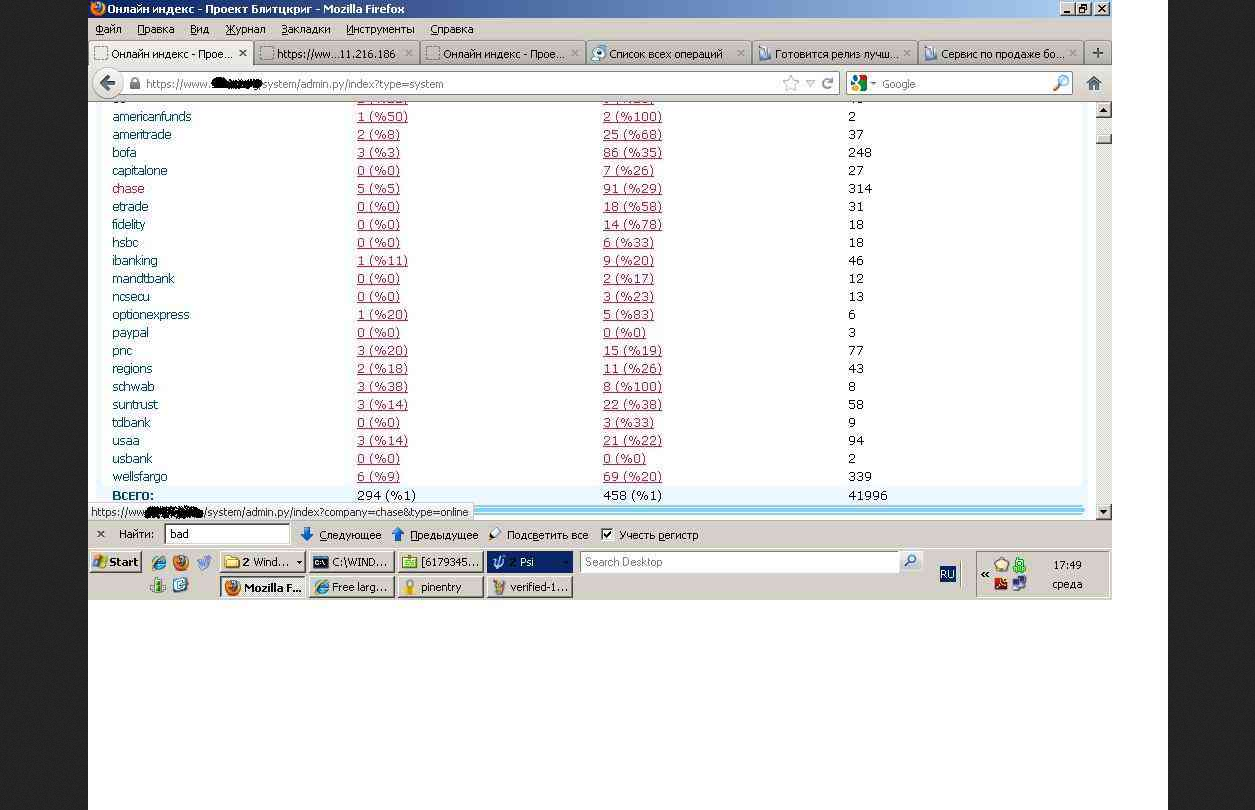
Task: Switch to the Готовится релиз лучш... tab
Action: pyautogui.click(x=835, y=54)
